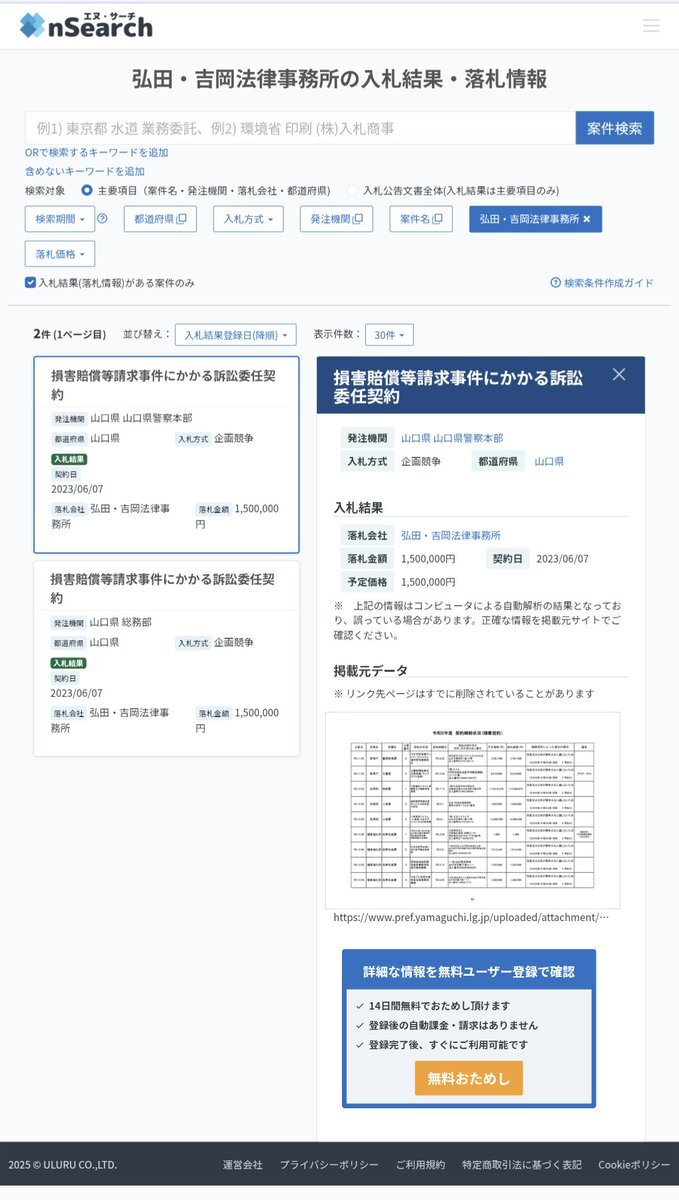This screenshot has width=679, height=1200.
Task: Open the nSearch logo home link
Action: click(86, 24)
